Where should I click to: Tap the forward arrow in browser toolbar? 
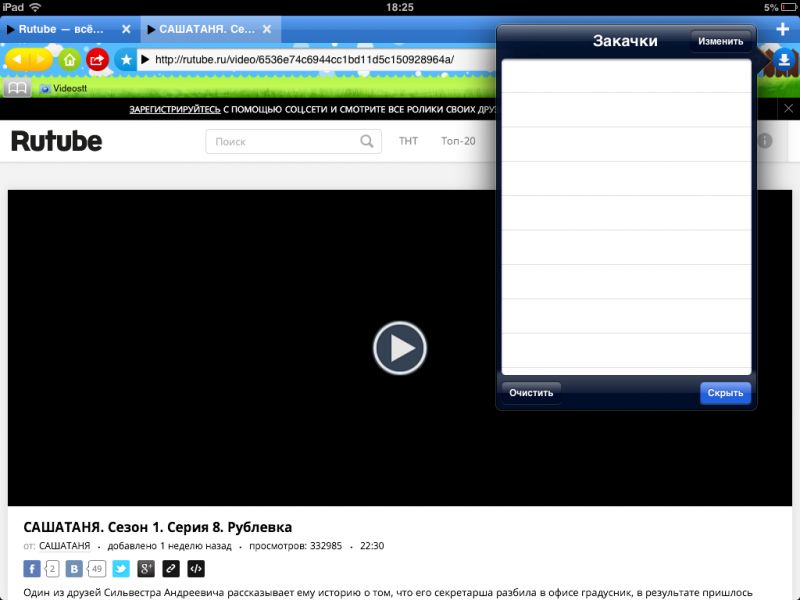point(40,60)
